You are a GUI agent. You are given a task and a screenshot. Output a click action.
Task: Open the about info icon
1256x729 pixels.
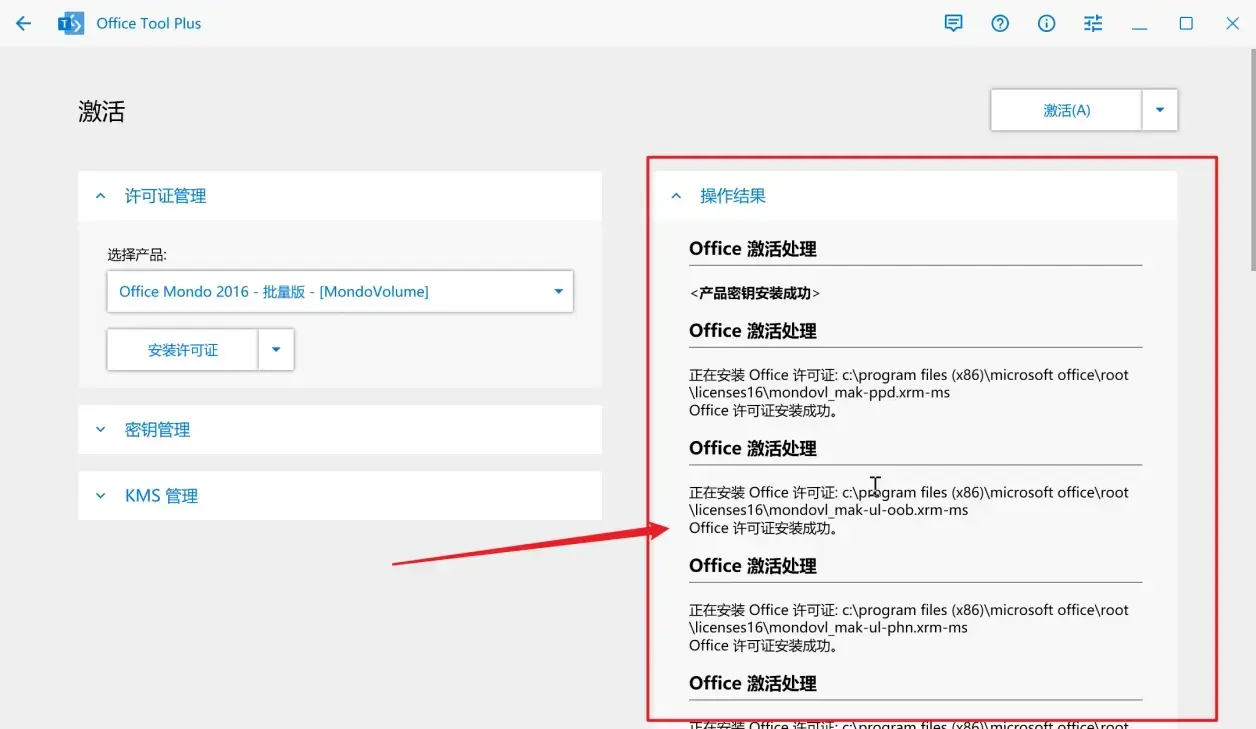(1046, 23)
